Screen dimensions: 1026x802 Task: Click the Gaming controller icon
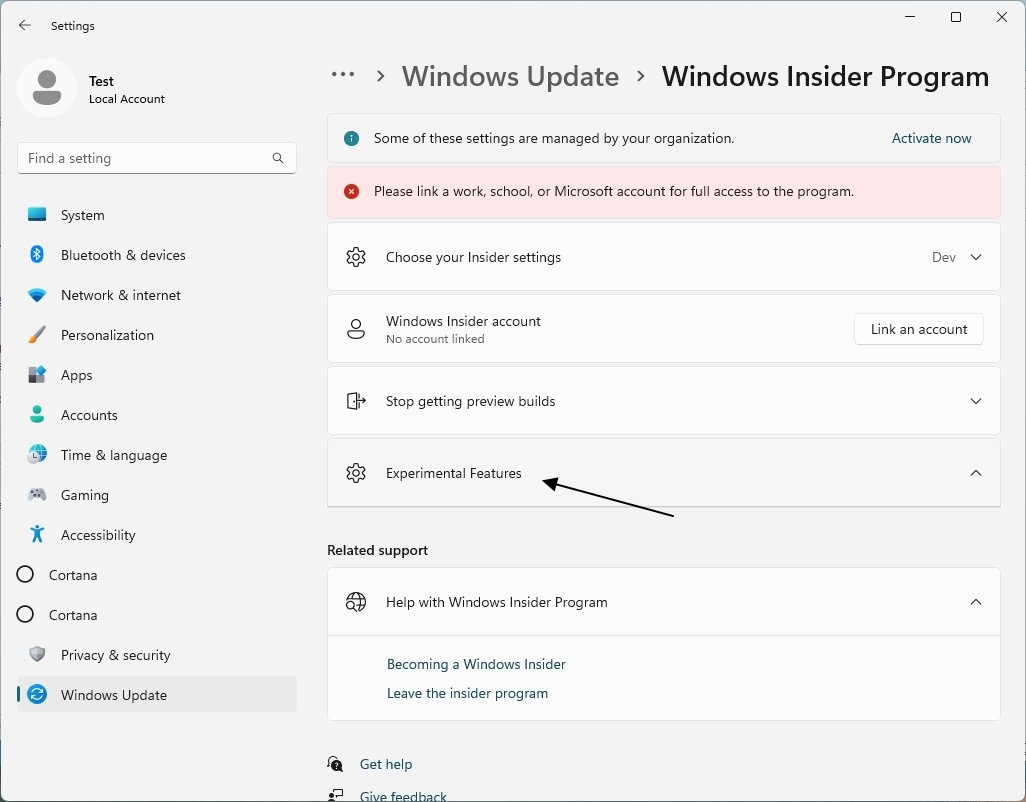[x=37, y=495]
